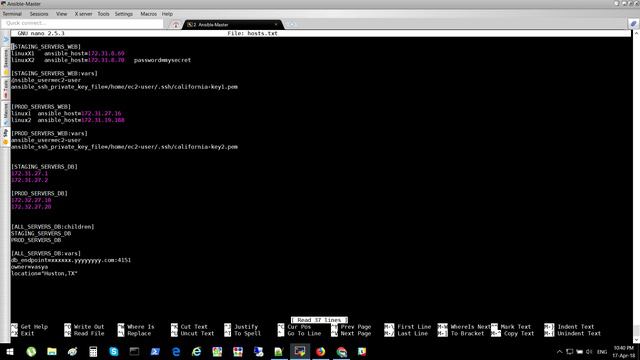640x360 pixels.
Task: Open the Windows Start menu
Action: [10, 352]
